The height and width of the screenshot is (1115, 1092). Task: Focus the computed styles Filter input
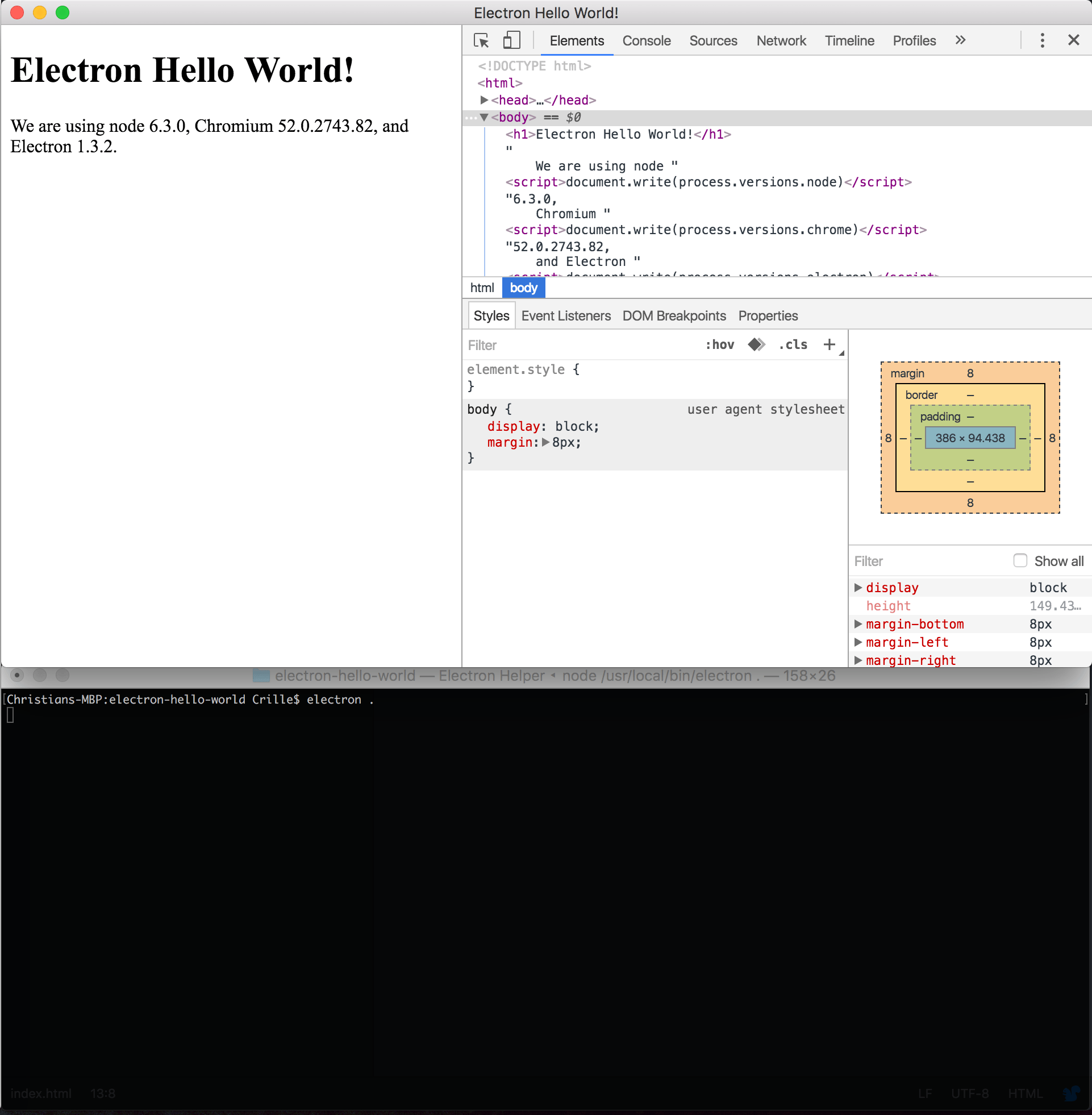(928, 561)
